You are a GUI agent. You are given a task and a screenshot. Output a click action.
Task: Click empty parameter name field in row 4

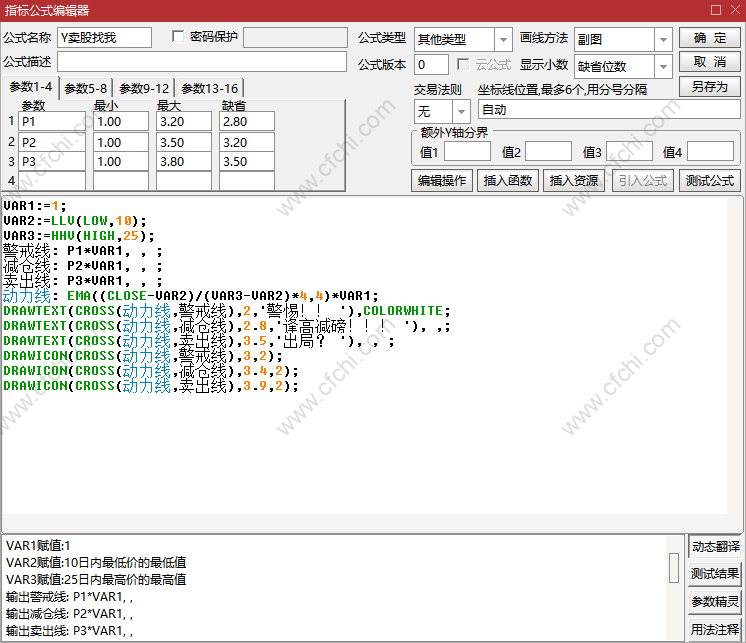[x=52, y=181]
